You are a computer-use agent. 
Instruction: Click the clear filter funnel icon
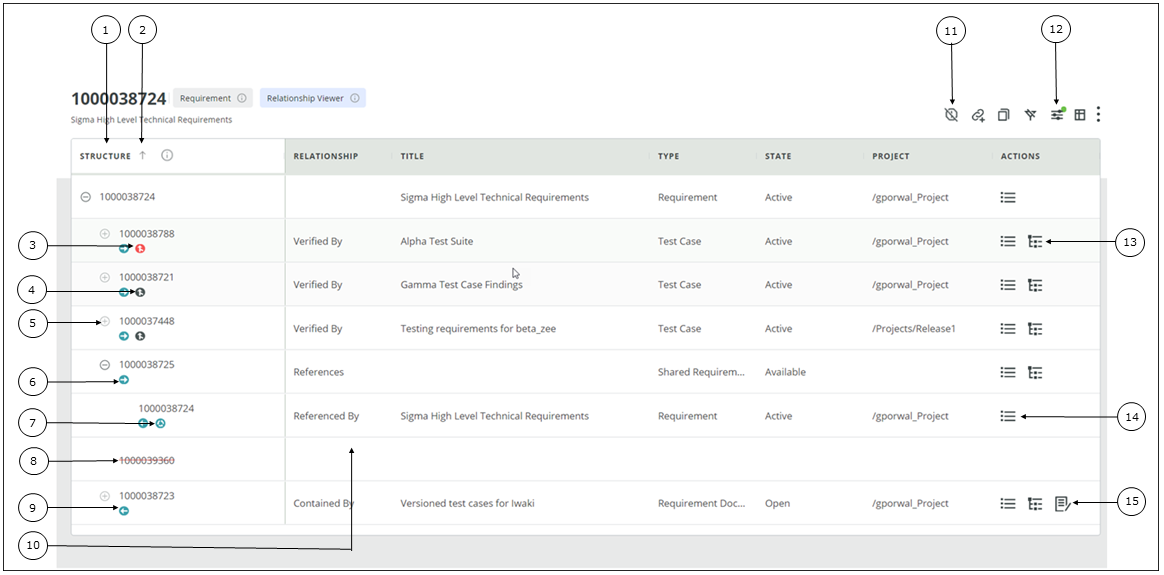pyautogui.click(x=1030, y=115)
